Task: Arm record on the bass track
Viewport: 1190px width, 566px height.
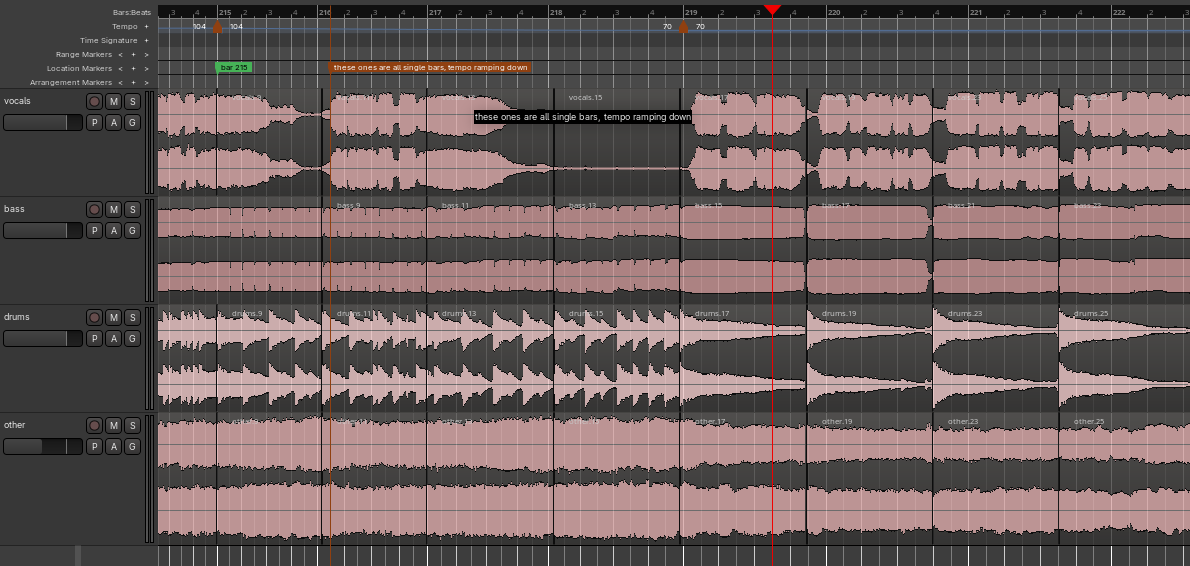Action: click(94, 209)
